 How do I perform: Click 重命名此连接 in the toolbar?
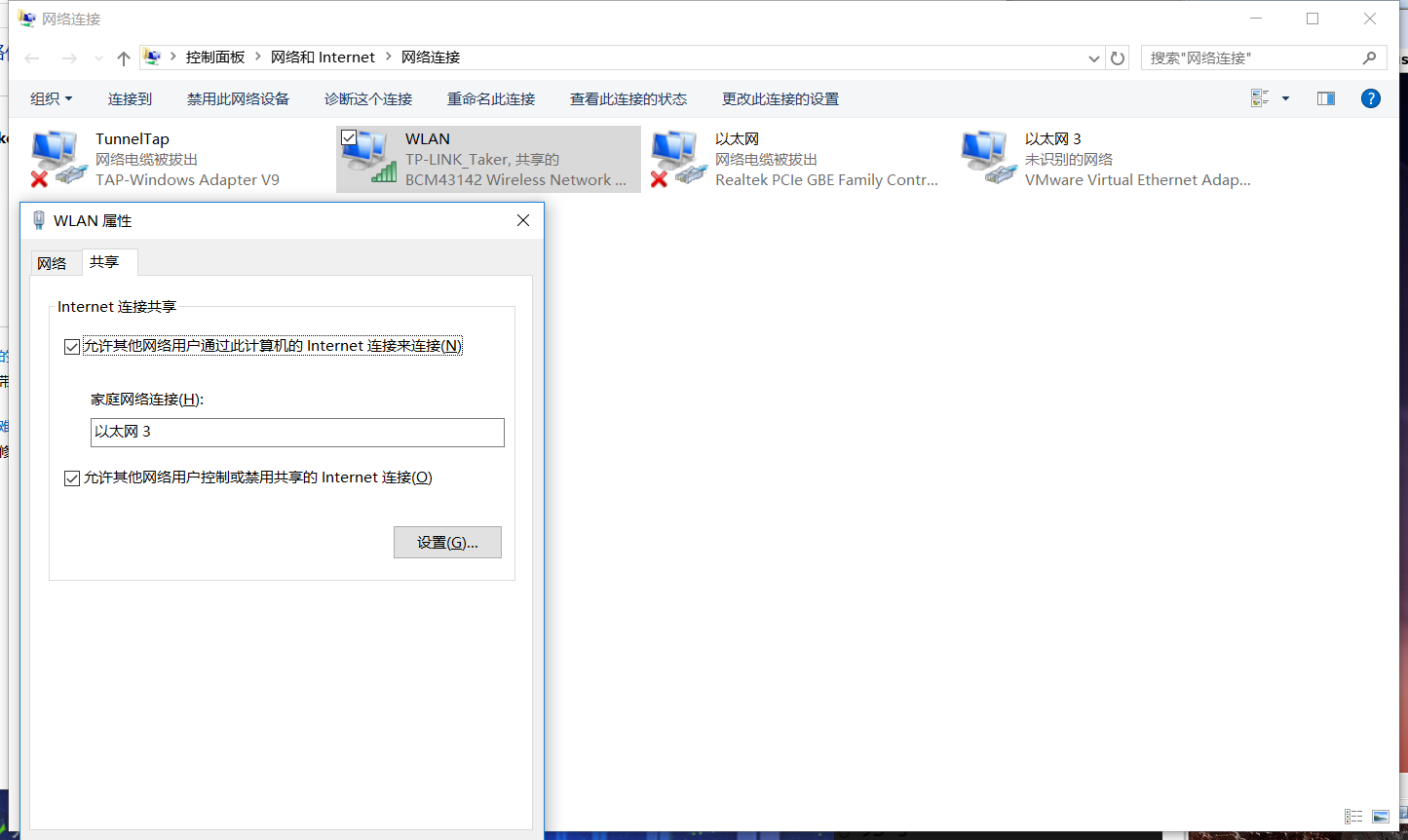click(x=491, y=98)
